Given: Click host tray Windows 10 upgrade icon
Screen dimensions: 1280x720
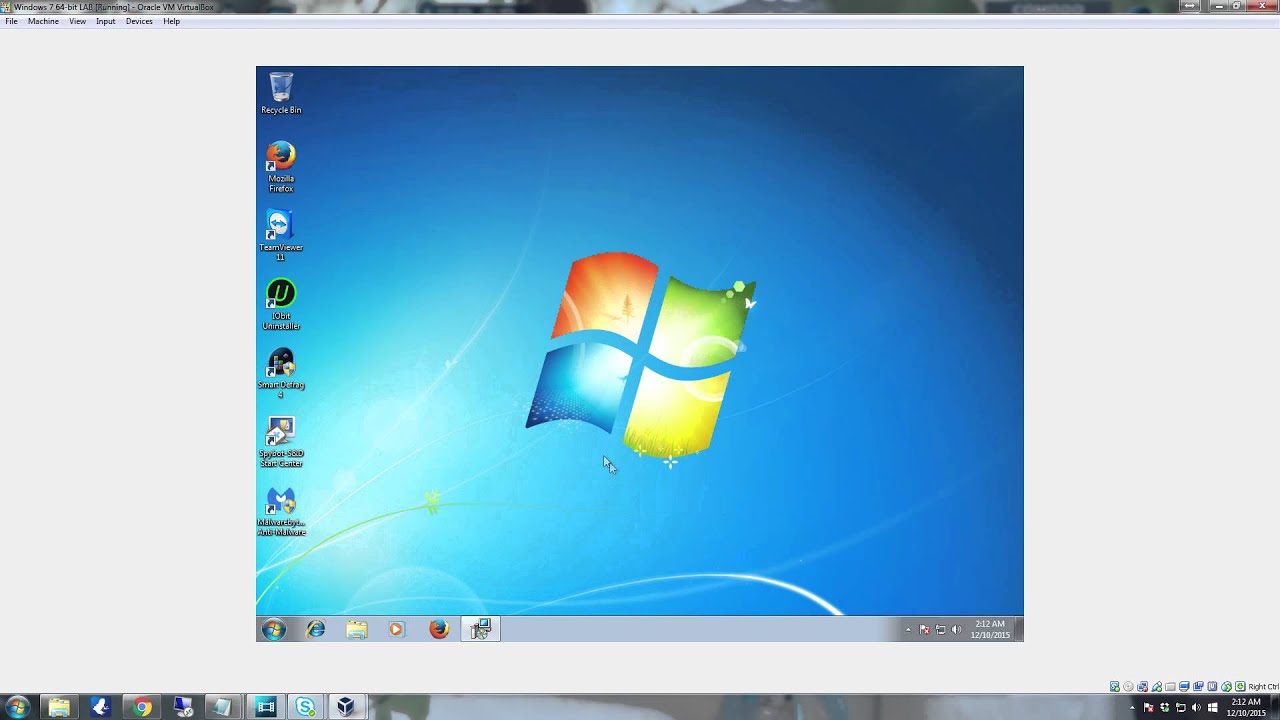Looking at the screenshot, I should click(1212, 708).
